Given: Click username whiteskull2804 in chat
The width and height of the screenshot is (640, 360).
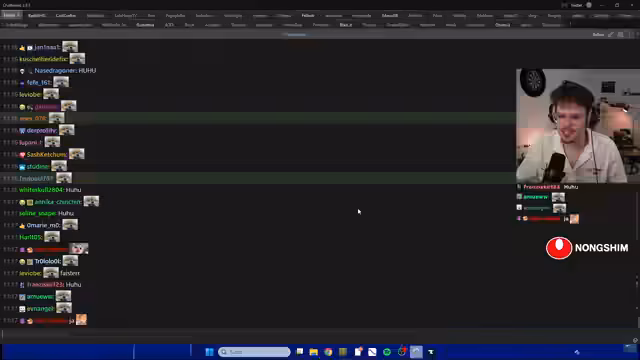Looking at the screenshot, I should tap(41, 190).
